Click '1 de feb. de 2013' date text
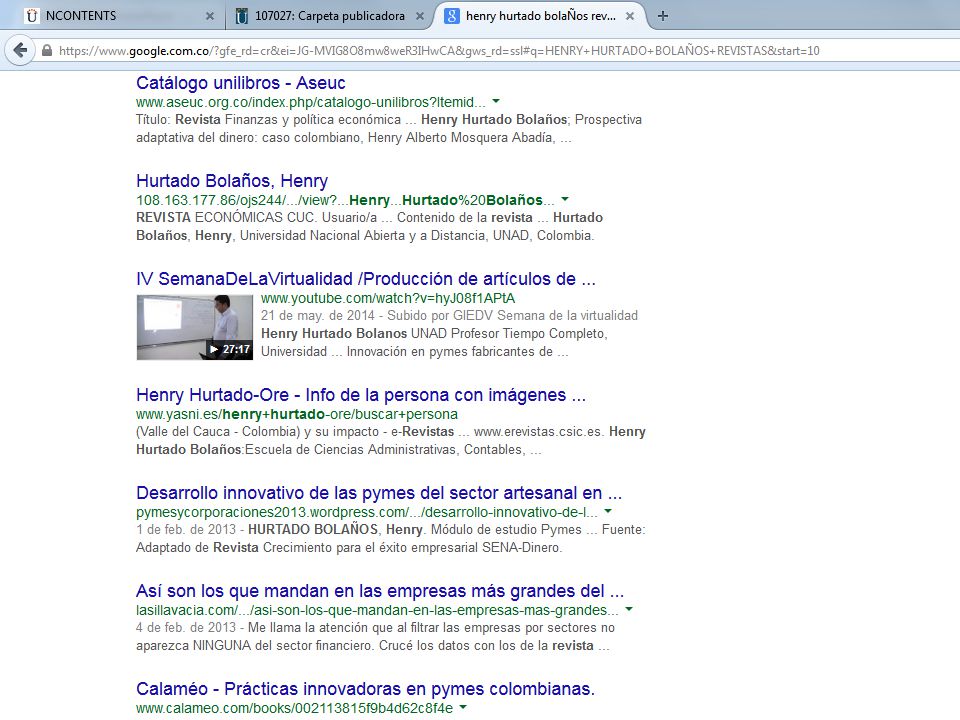Screen dimensions: 960x720 186,530
